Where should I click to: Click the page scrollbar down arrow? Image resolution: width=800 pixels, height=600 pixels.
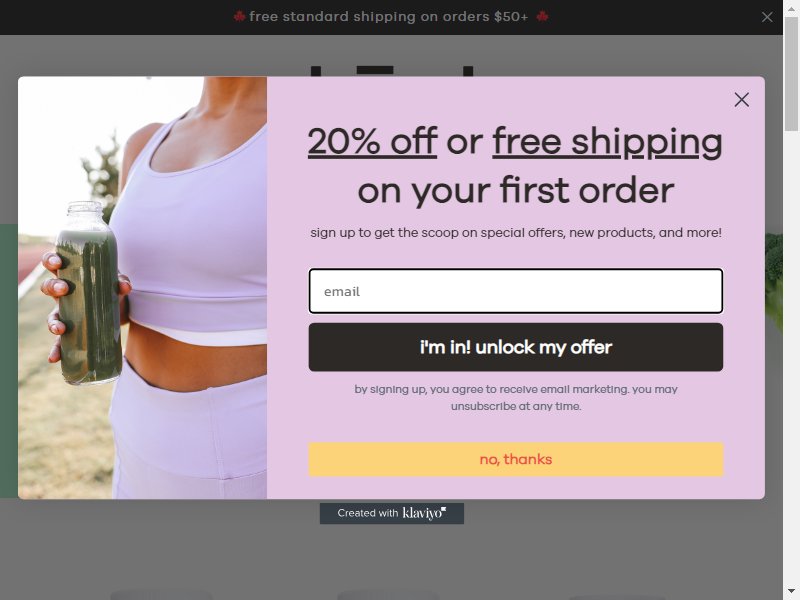[x=791, y=592]
